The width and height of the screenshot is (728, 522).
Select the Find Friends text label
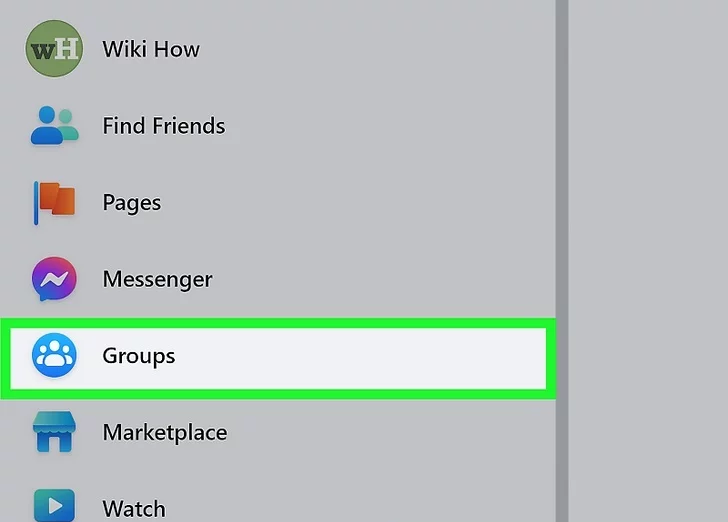163,126
